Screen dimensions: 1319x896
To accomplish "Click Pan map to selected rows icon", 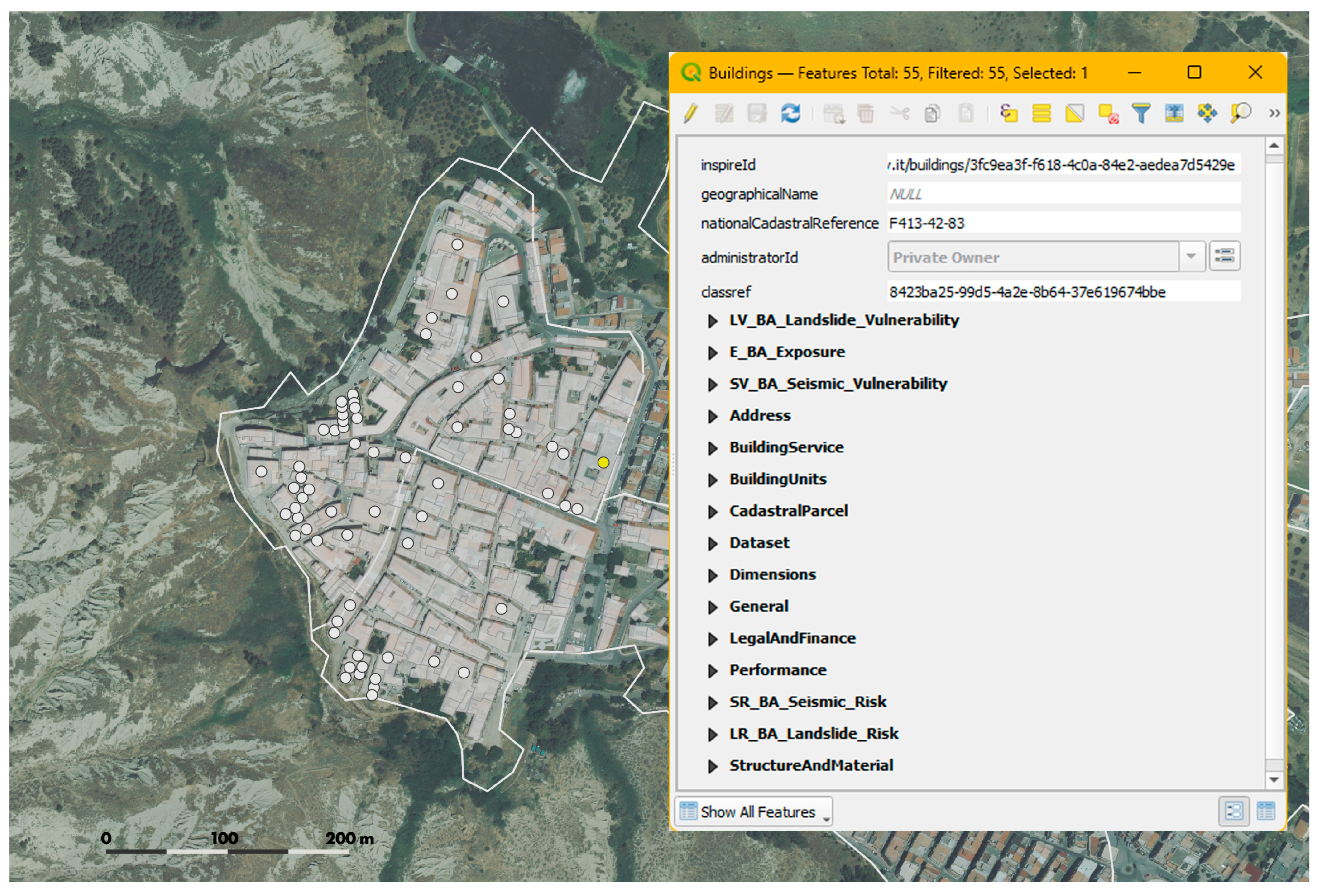I will (1207, 113).
